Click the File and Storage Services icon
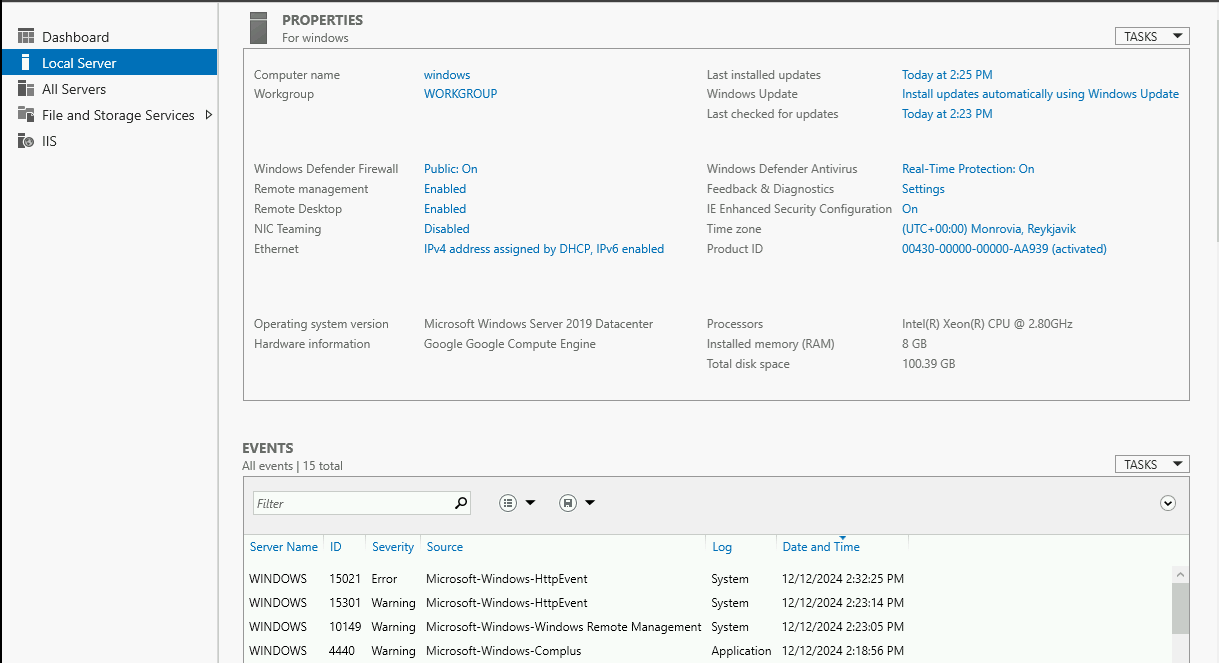This screenshot has width=1219, height=663. [26, 115]
